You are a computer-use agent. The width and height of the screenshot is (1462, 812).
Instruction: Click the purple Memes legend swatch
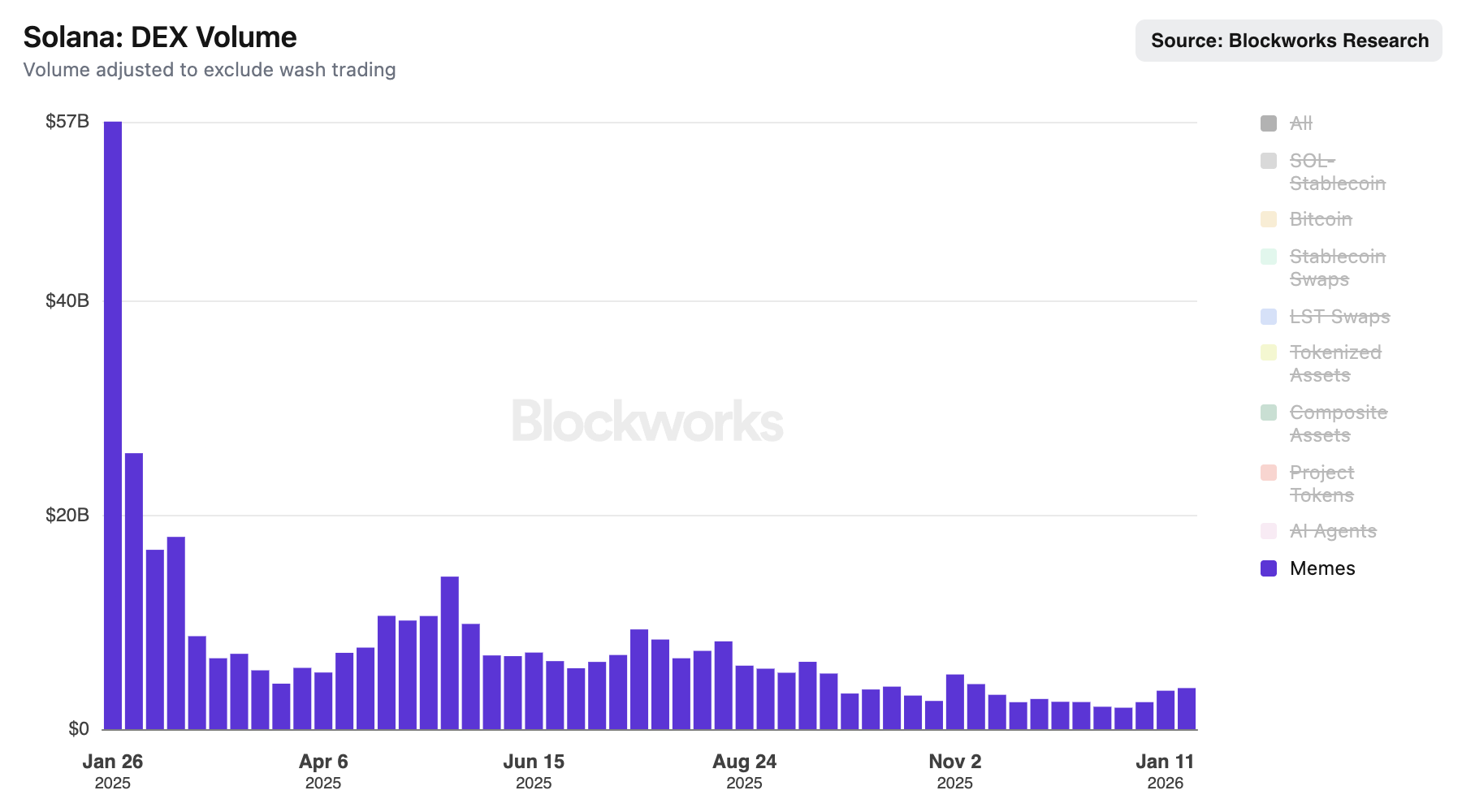click(x=1269, y=568)
